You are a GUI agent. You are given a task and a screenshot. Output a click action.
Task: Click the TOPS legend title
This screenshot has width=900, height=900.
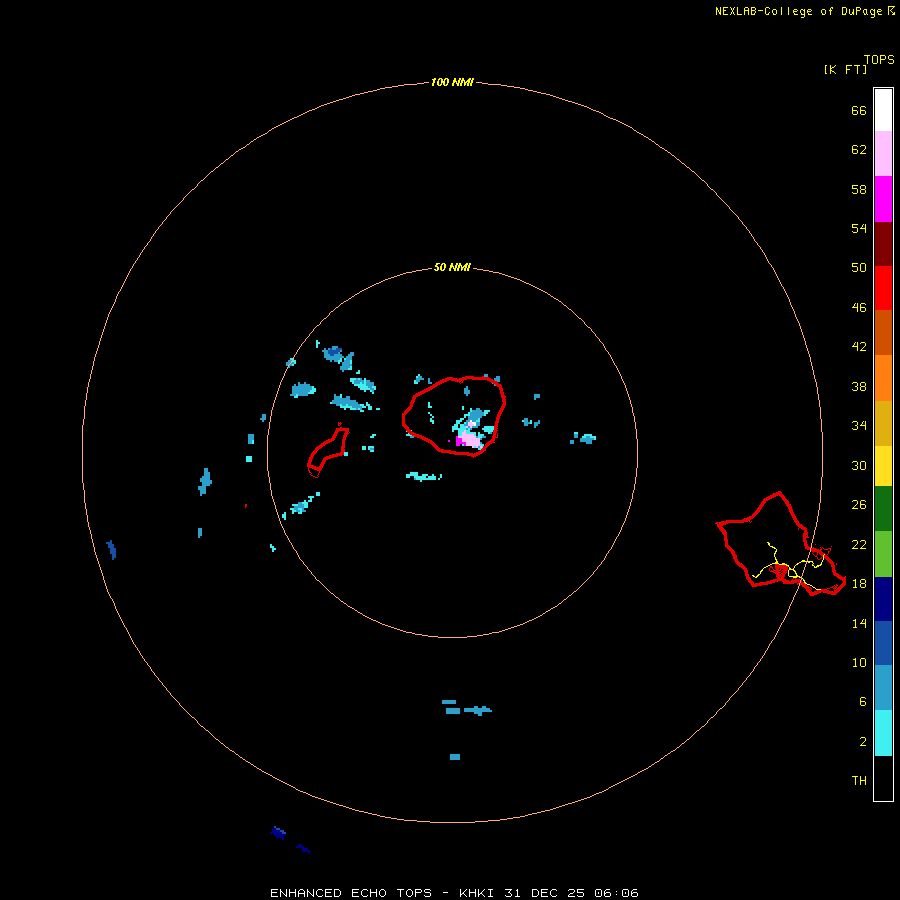[879, 59]
